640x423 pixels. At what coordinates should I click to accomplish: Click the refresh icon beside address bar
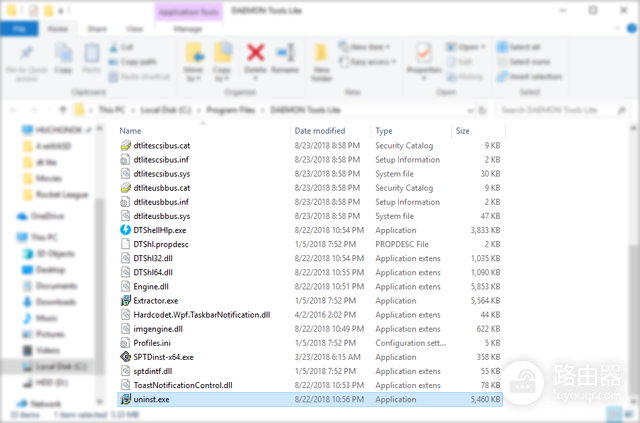pos(482,110)
